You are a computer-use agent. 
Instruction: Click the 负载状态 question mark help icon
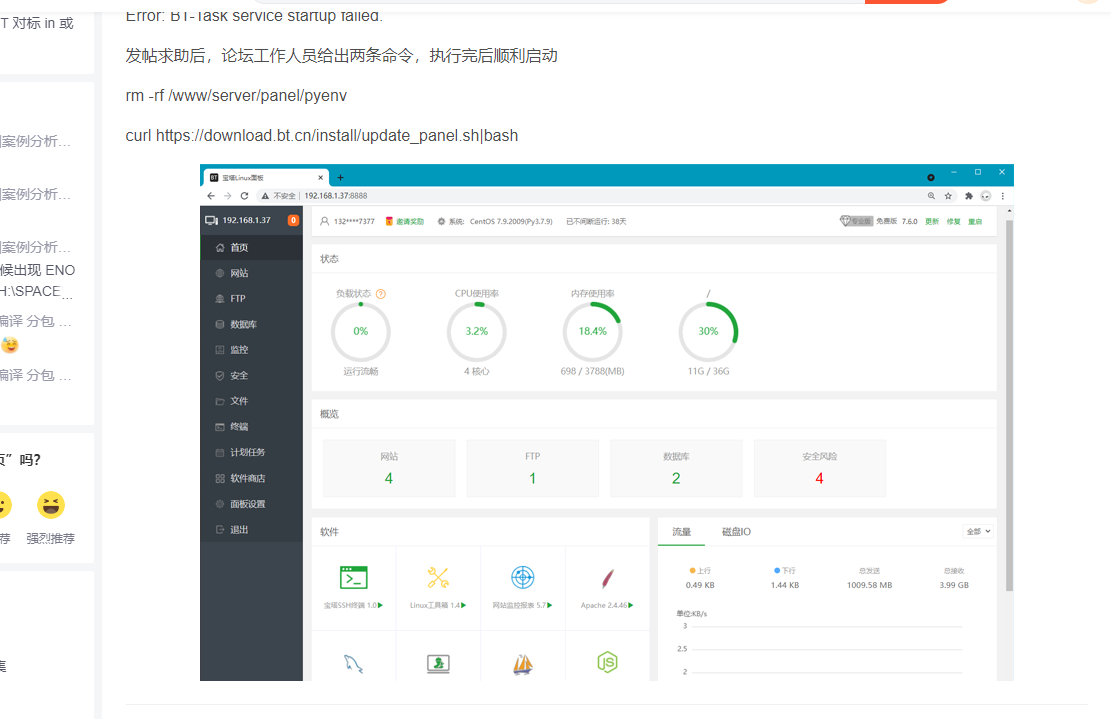(380, 294)
